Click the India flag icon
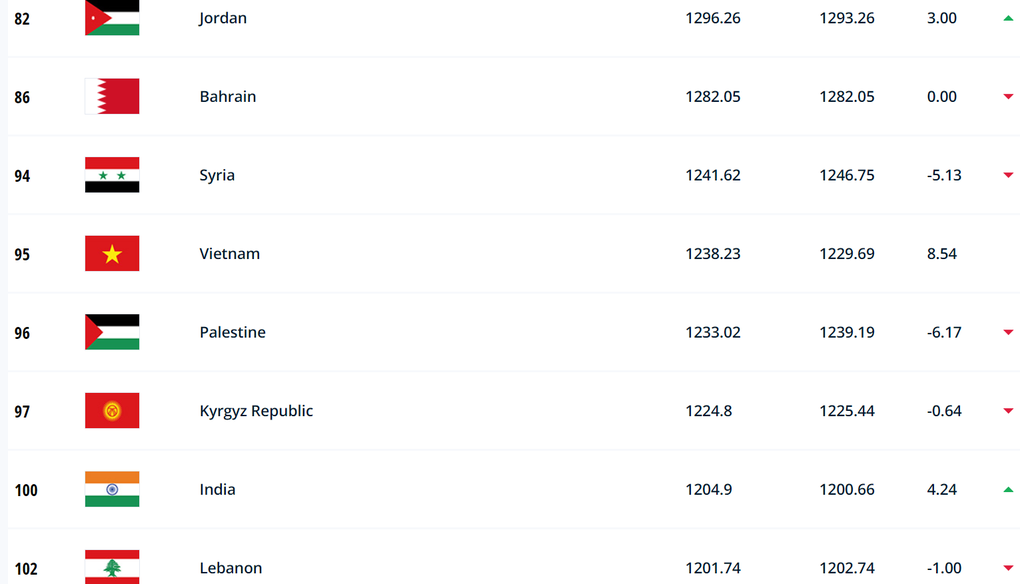 click(x=112, y=489)
